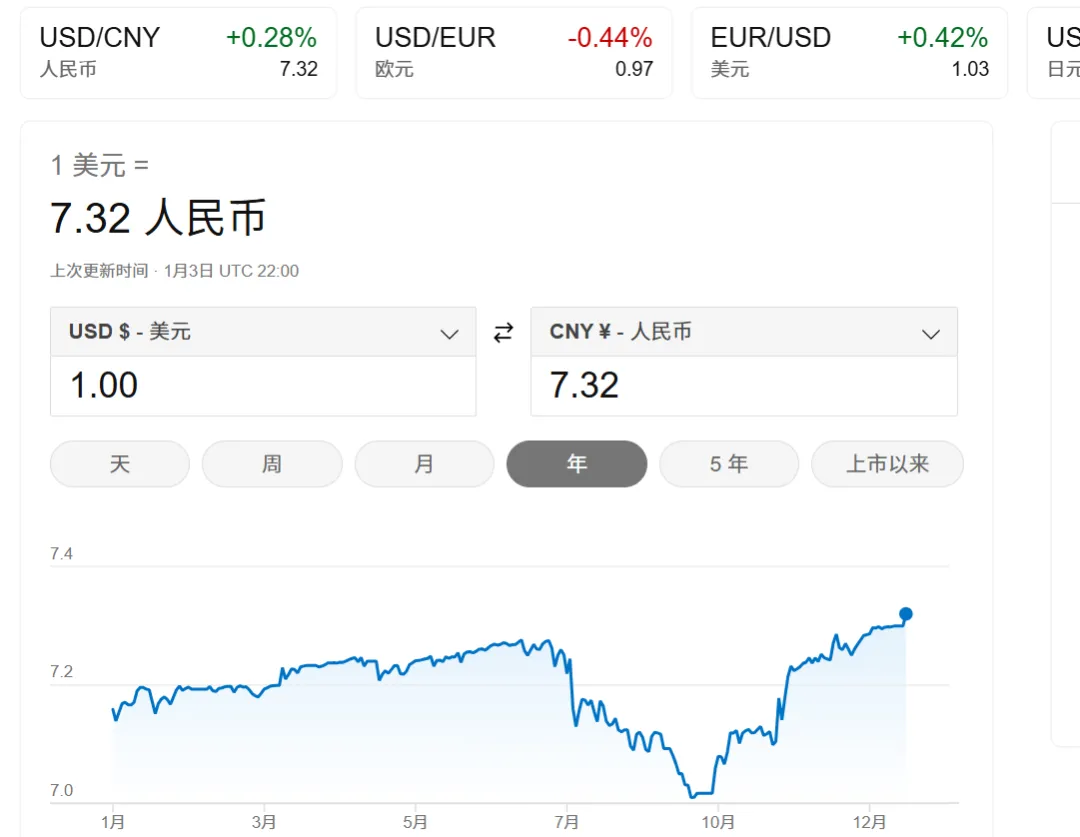This screenshot has height=837, width=1080.
Task: Switch chart to 5 年 range
Action: pos(729,464)
